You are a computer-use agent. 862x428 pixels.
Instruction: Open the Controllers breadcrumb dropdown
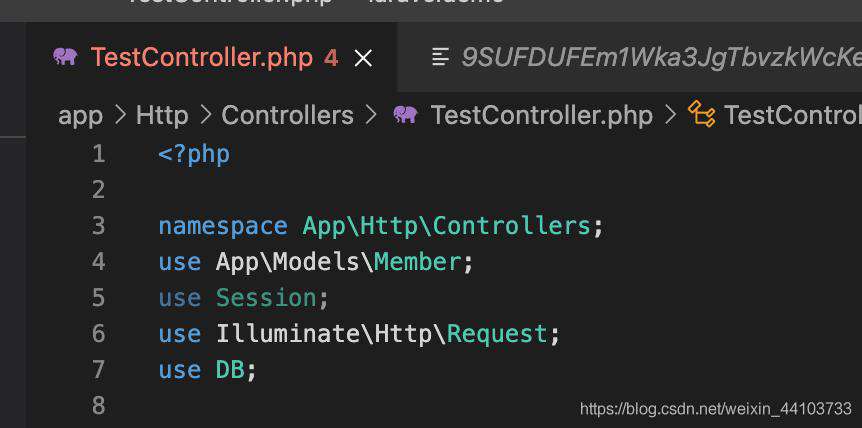click(288, 115)
